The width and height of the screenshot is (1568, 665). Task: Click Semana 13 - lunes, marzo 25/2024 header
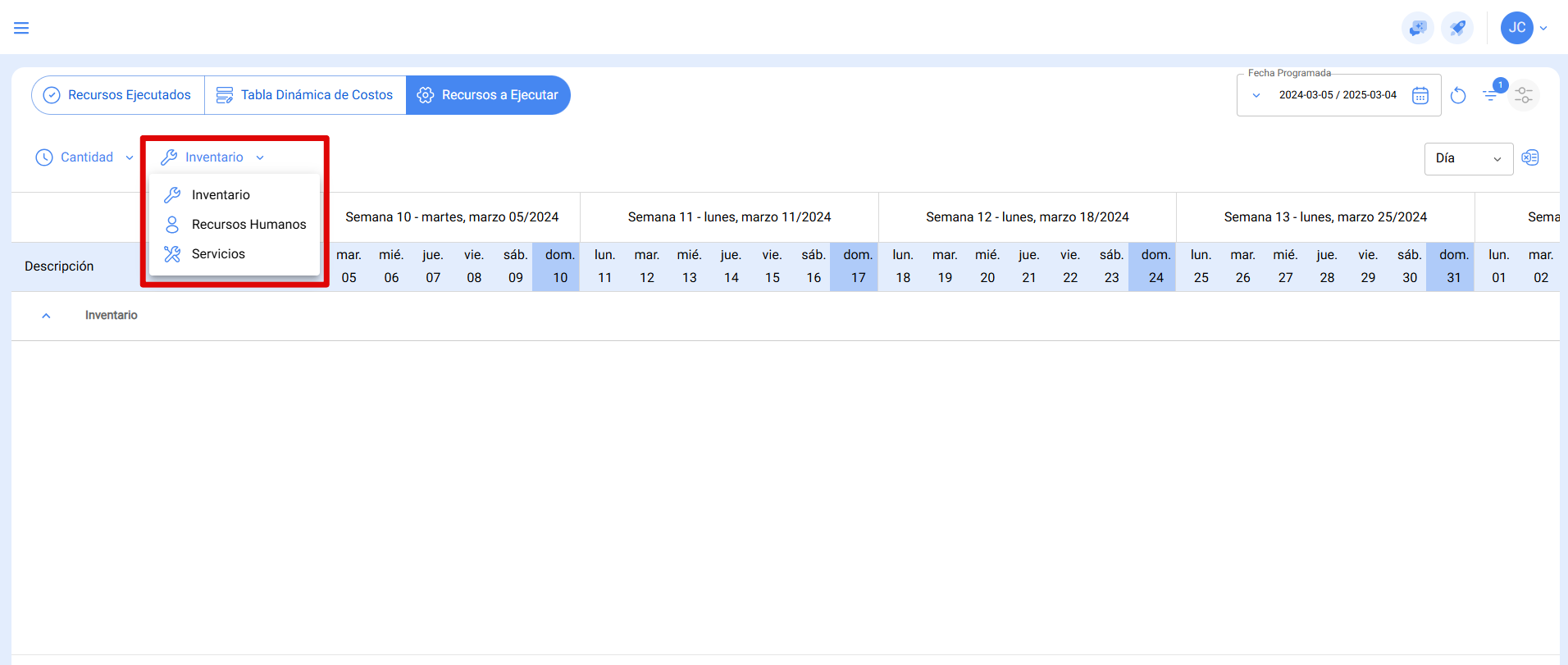coord(1325,217)
